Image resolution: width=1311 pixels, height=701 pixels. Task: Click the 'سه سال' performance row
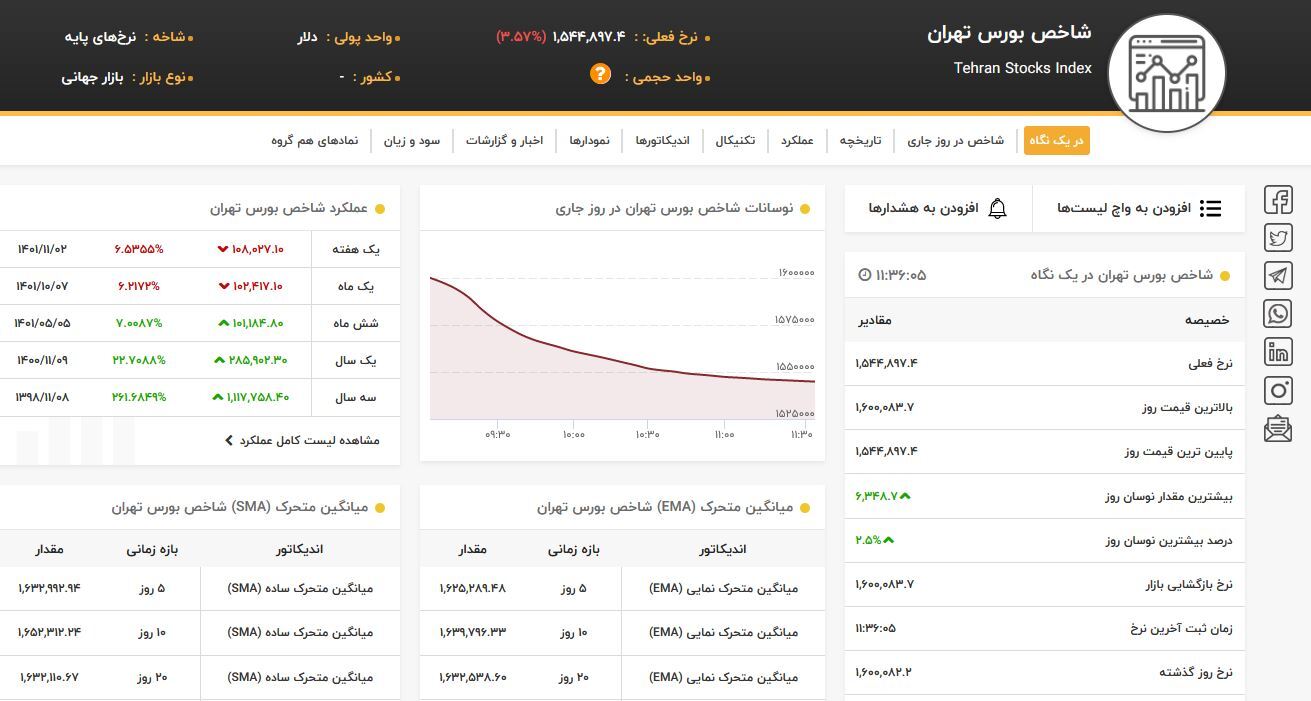[x=200, y=397]
